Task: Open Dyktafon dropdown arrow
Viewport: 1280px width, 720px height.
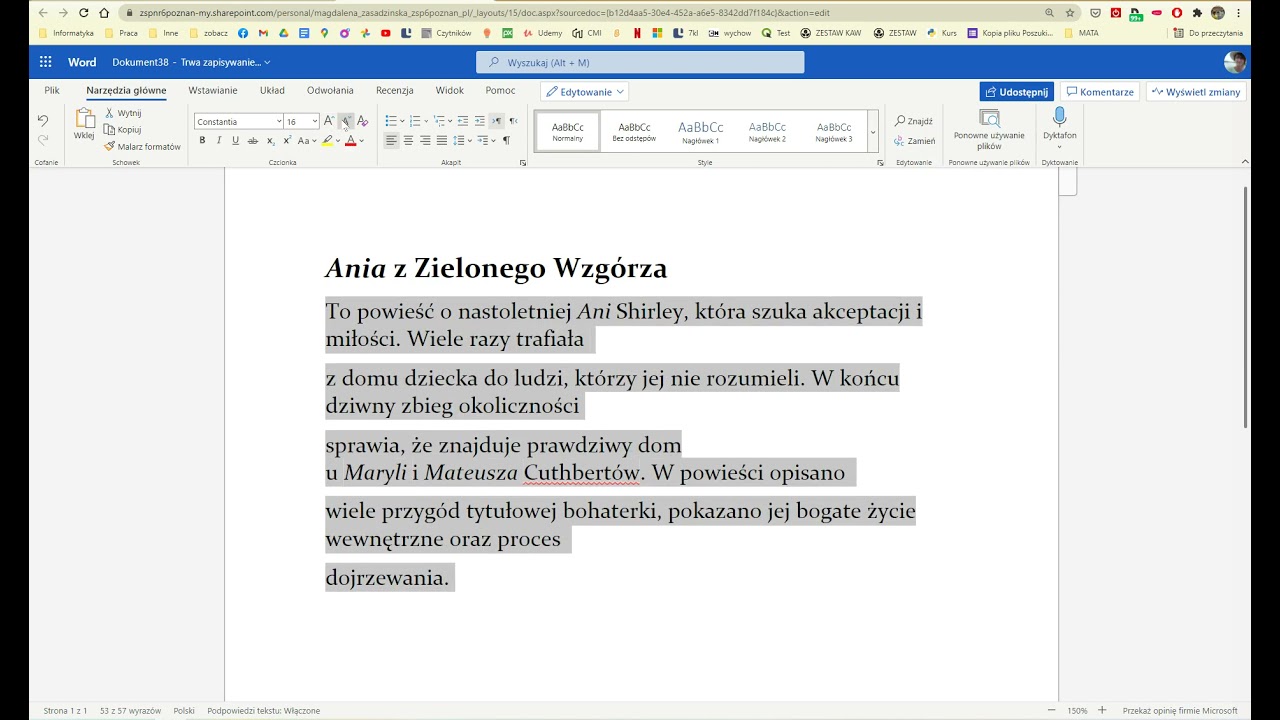Action: 1059,147
